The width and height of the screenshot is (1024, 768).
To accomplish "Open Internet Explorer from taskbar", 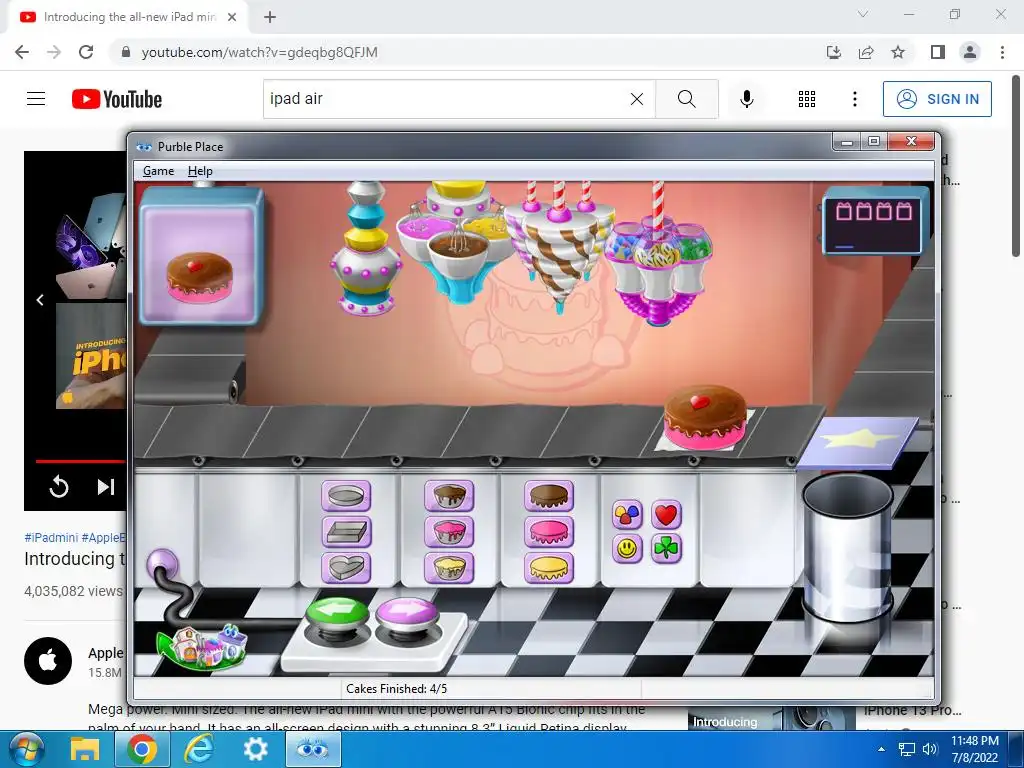I will [199, 749].
